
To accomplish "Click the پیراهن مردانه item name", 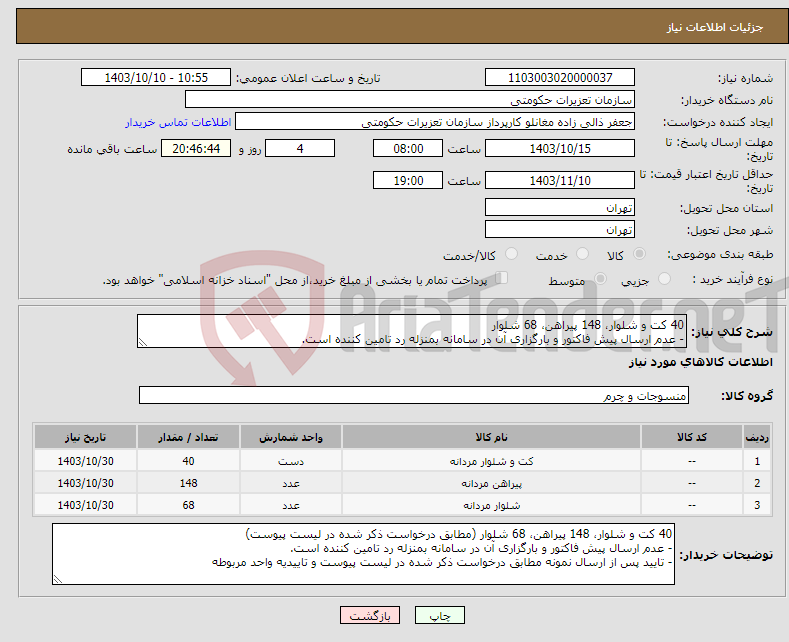I will [491, 484].
